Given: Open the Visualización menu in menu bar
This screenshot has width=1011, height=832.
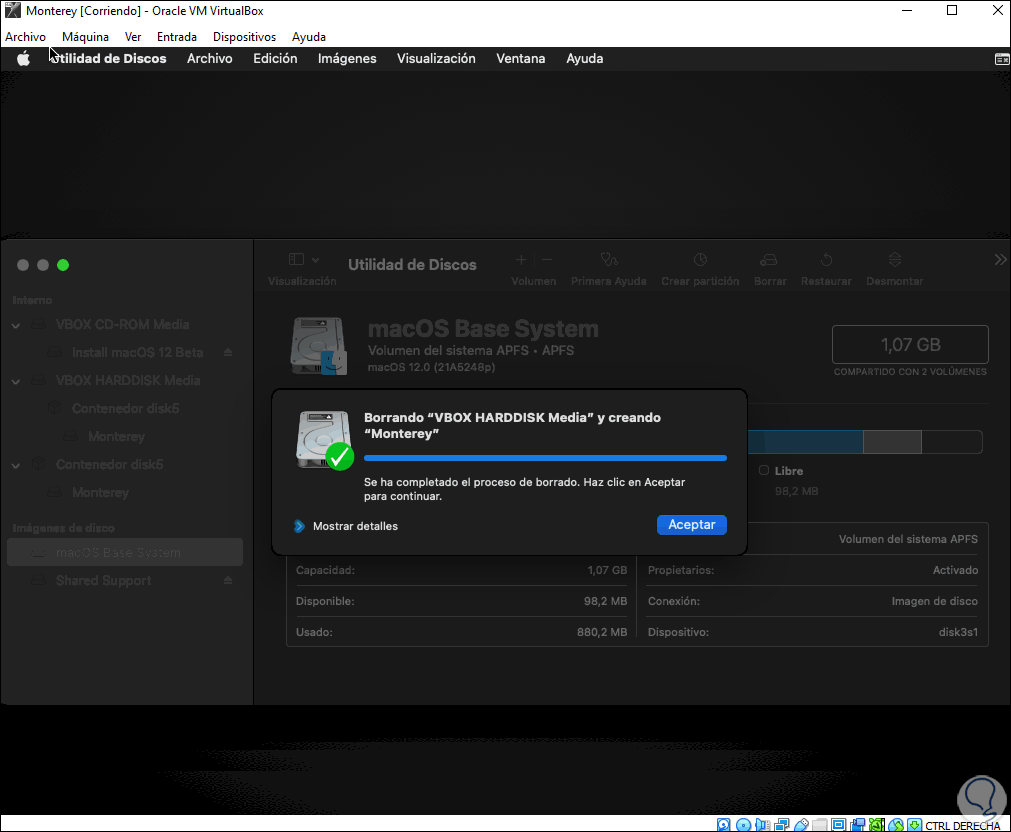Looking at the screenshot, I should (x=436, y=59).
